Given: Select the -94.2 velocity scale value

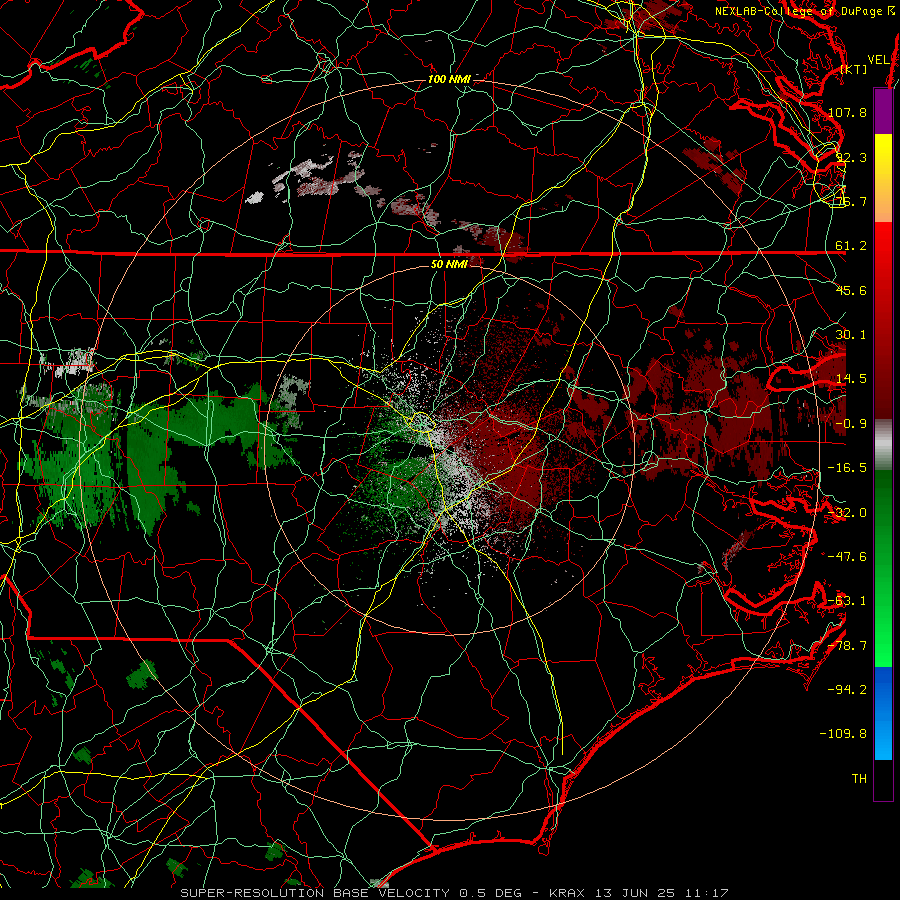Looking at the screenshot, I should [847, 690].
